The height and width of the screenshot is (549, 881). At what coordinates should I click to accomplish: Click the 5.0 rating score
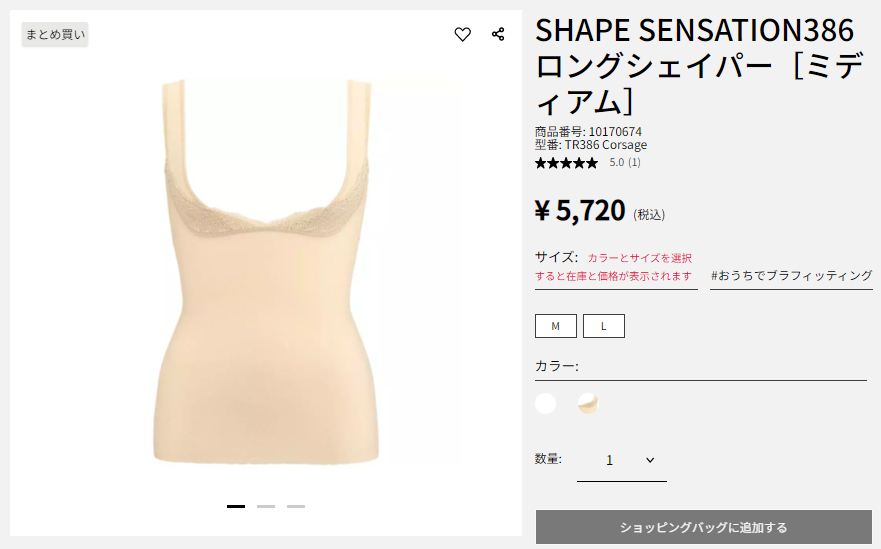(617, 162)
